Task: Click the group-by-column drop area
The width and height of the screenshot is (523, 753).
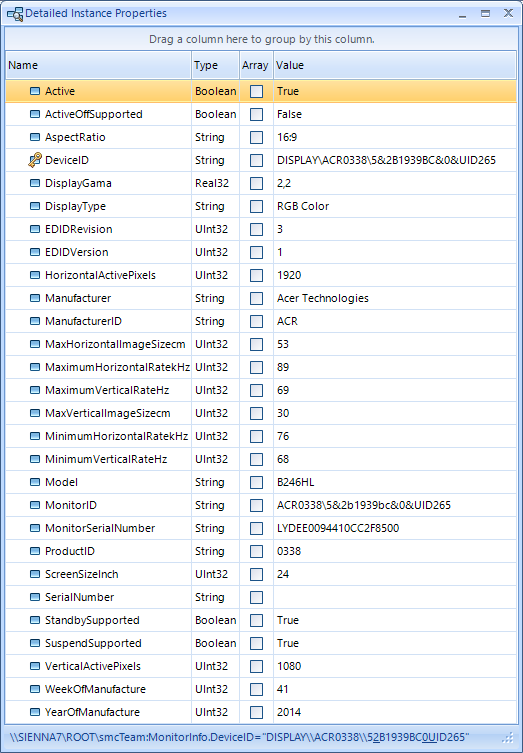Action: click(261, 39)
